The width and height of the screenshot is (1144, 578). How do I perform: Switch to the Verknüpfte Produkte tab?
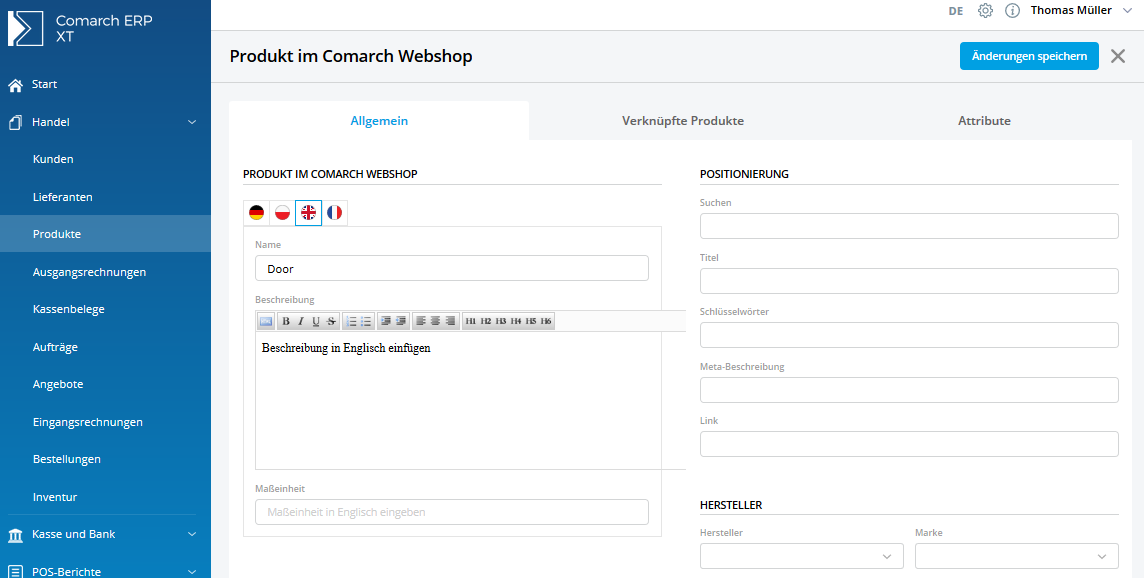(683, 121)
